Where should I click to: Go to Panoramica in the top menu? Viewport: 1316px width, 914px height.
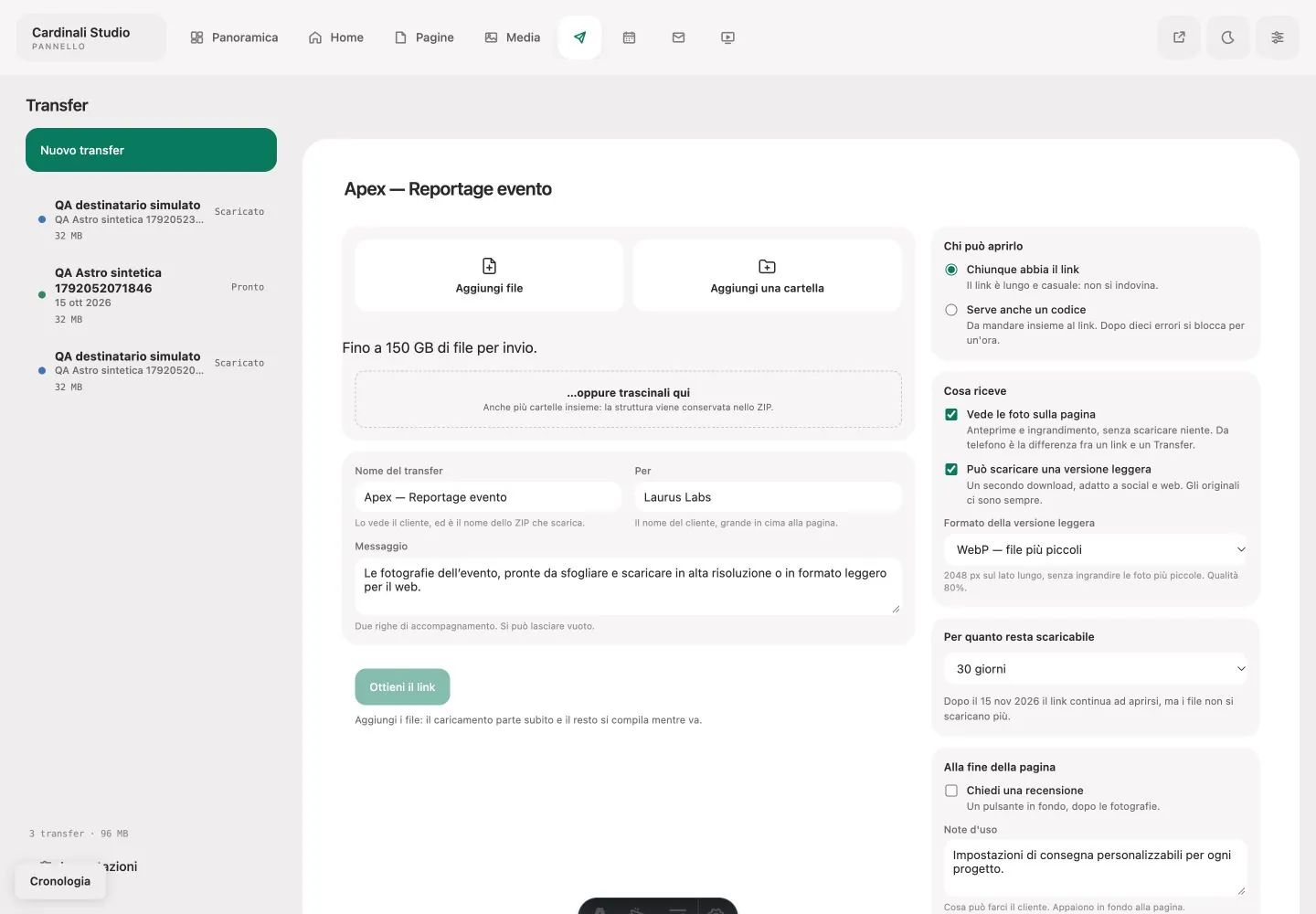[234, 37]
